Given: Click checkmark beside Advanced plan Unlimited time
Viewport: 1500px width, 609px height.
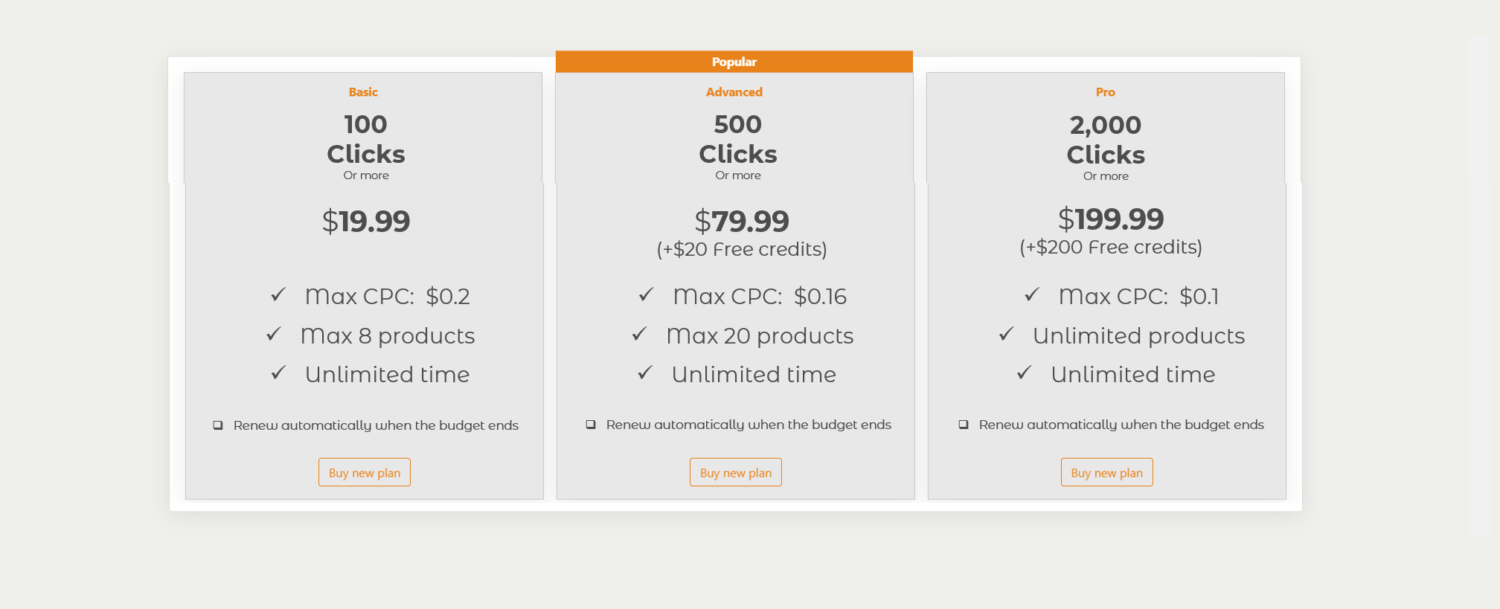Looking at the screenshot, I should (x=645, y=373).
